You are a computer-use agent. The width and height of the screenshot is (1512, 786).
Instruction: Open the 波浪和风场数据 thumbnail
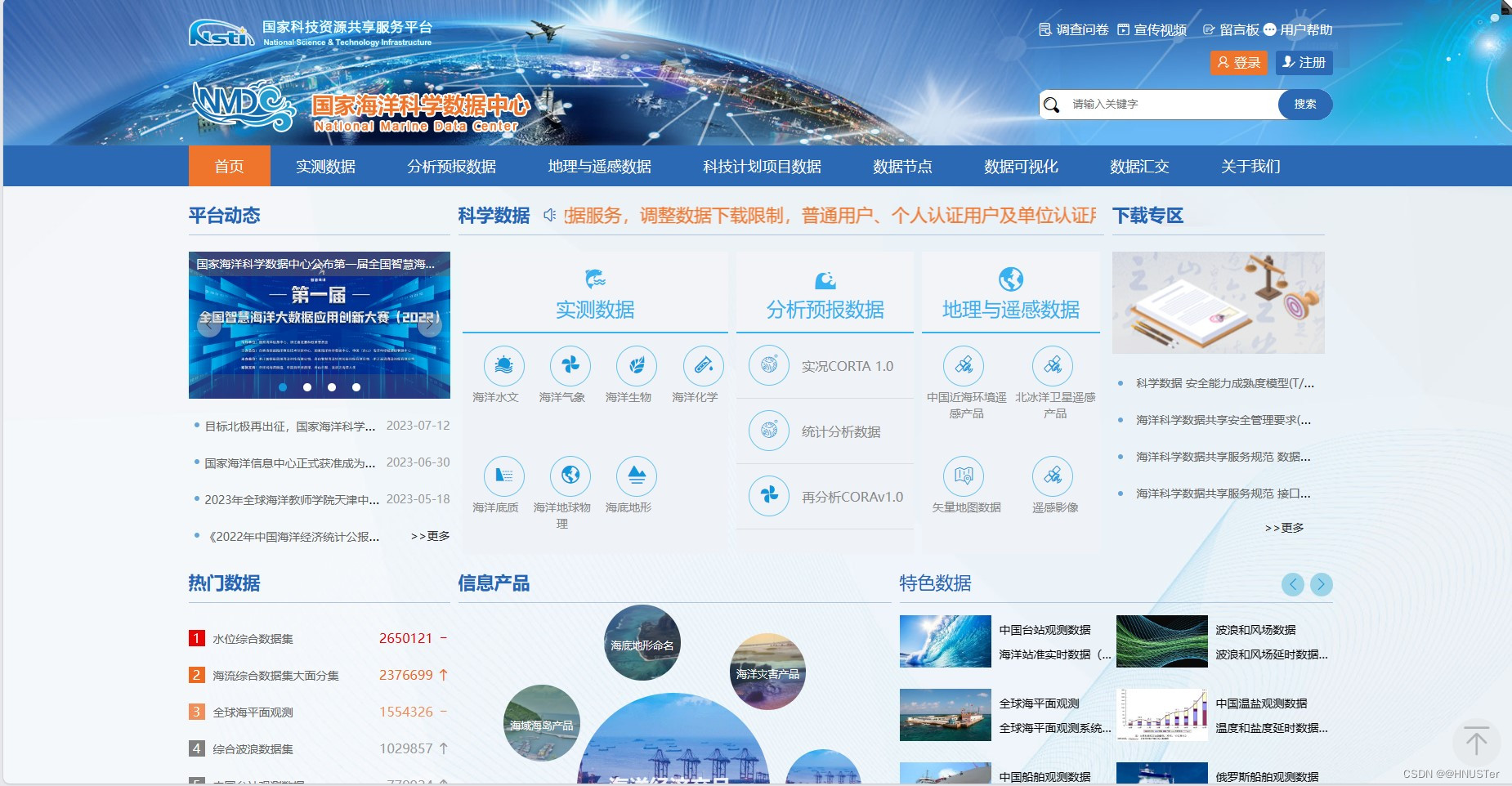point(1162,641)
